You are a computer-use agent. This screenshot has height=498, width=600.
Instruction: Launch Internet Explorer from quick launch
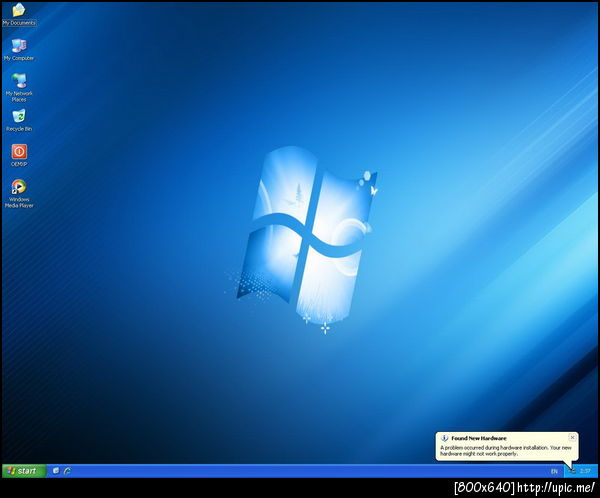click(x=67, y=471)
